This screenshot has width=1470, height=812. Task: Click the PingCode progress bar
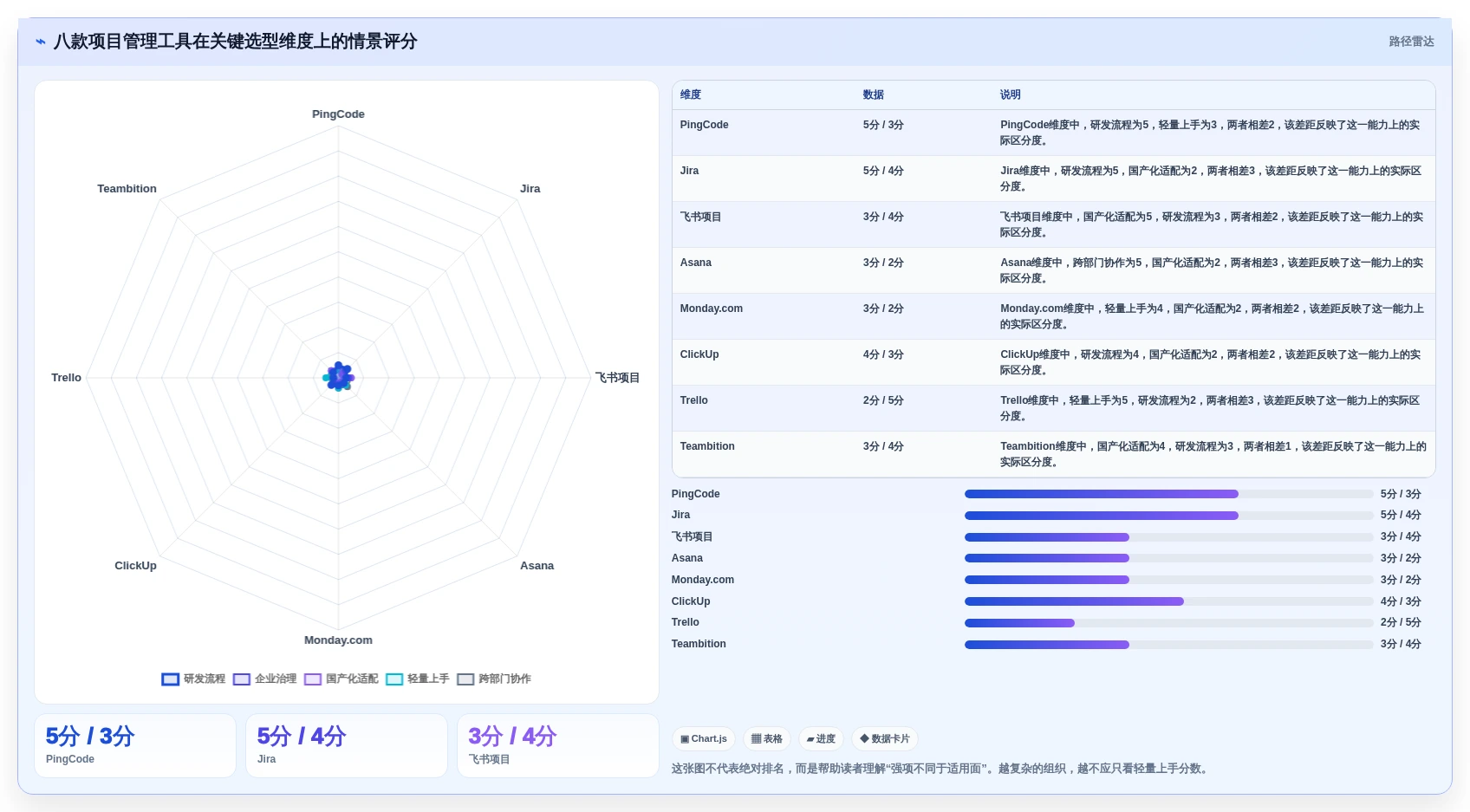click(x=1168, y=494)
